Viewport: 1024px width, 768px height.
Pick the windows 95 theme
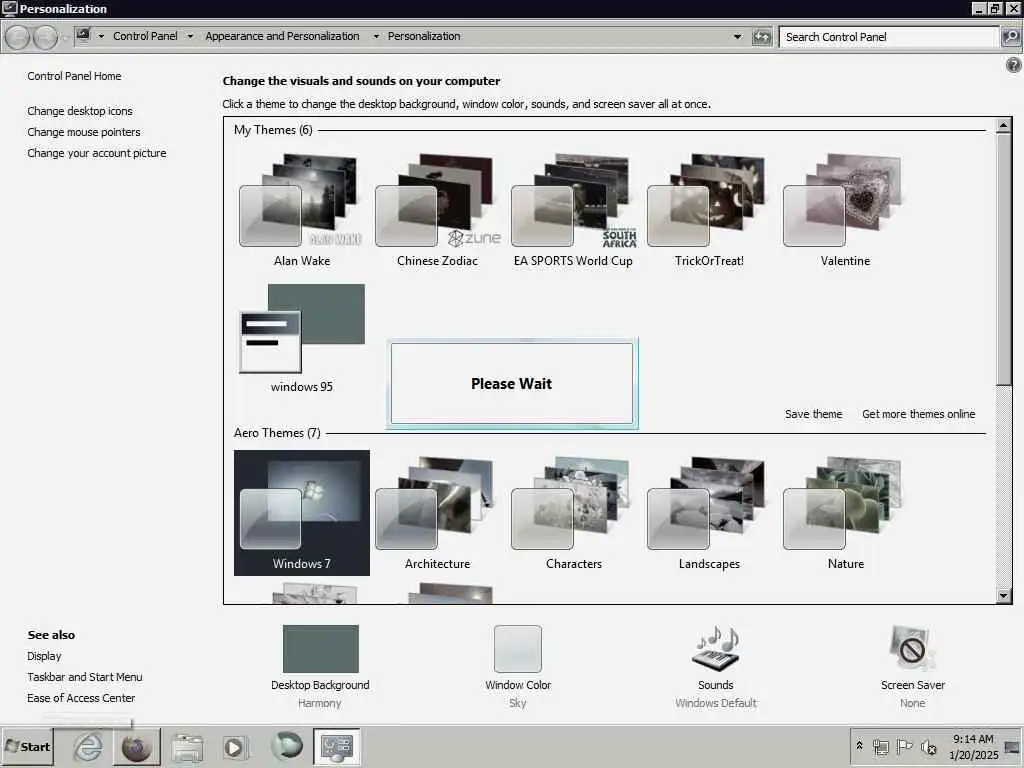click(302, 338)
